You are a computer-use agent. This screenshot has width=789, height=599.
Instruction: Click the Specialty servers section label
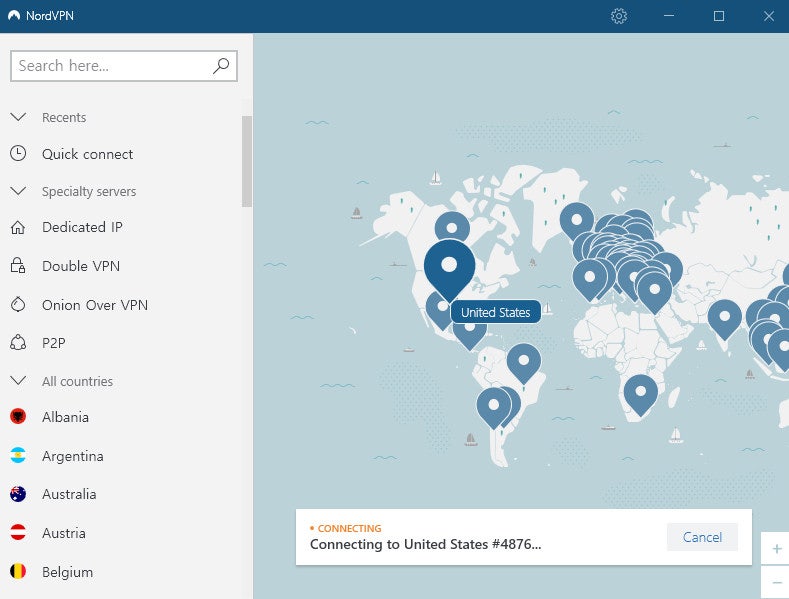click(89, 191)
